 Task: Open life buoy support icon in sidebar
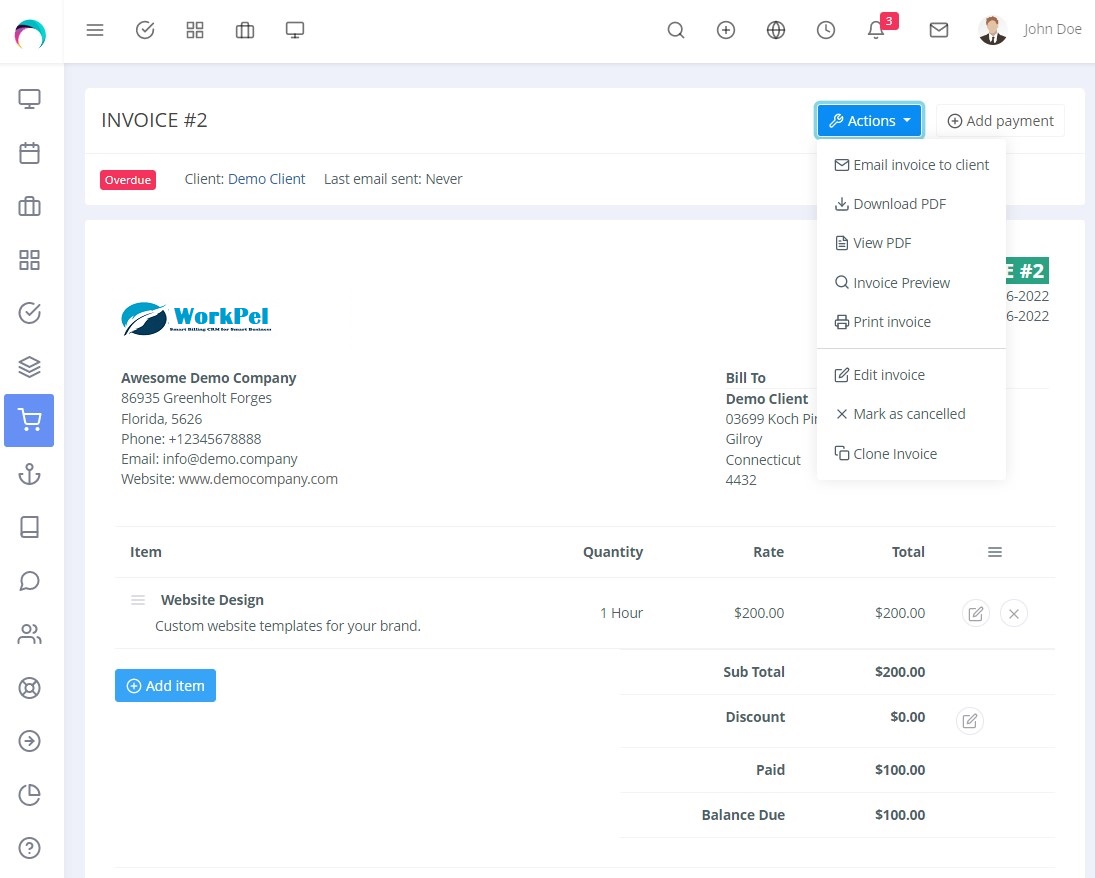29,688
